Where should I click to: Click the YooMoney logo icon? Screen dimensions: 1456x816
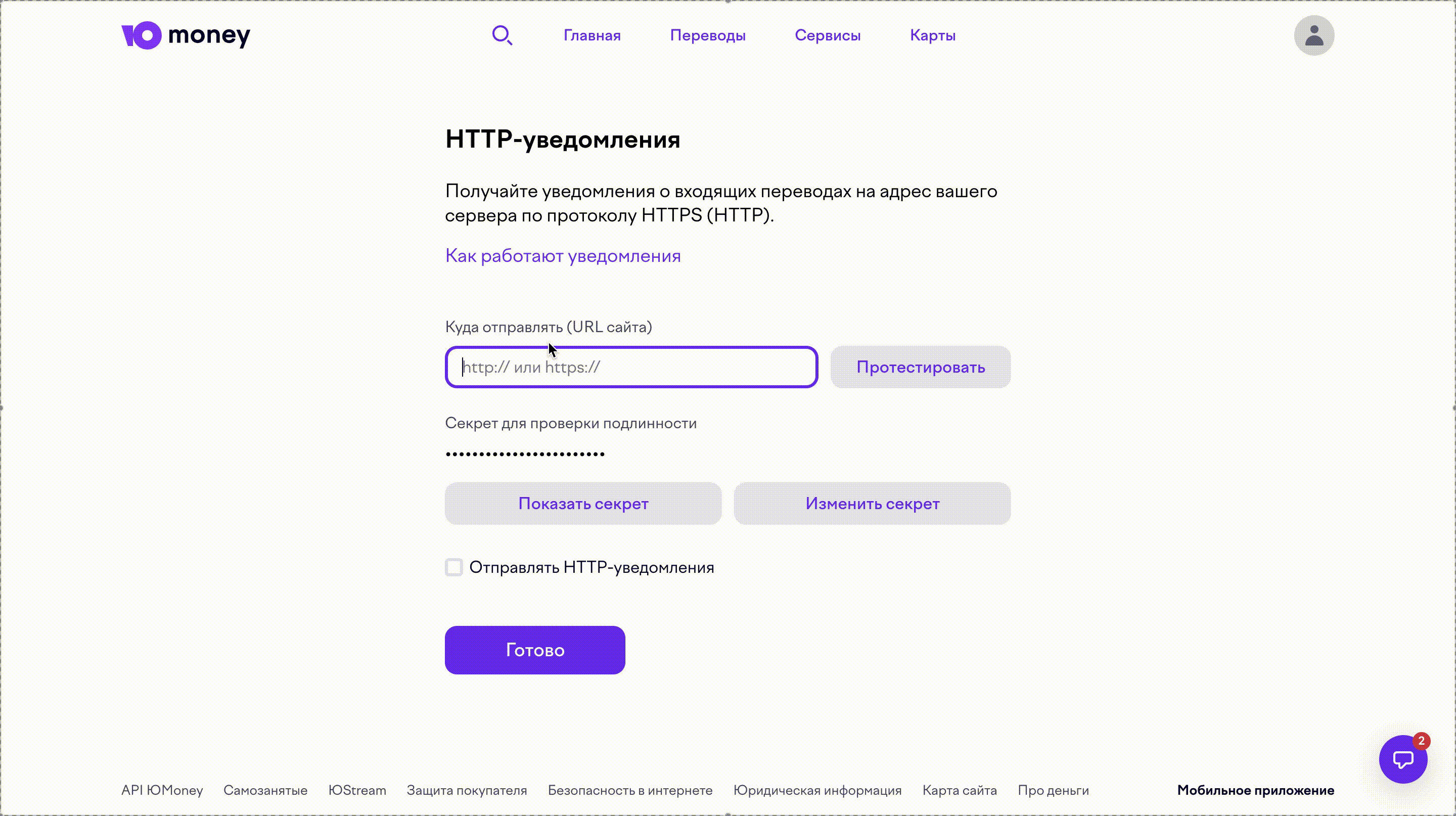point(142,35)
